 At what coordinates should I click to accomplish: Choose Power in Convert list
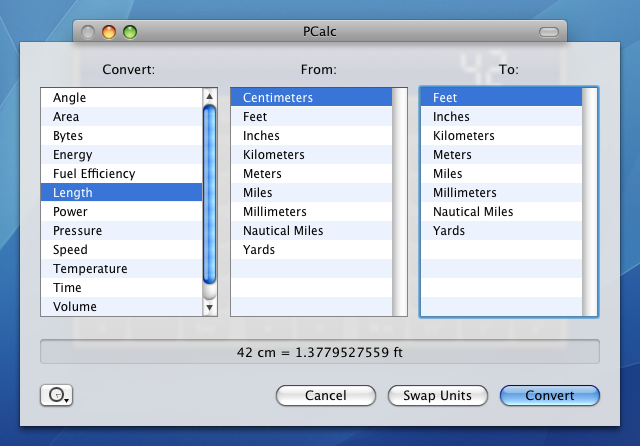pos(121,211)
